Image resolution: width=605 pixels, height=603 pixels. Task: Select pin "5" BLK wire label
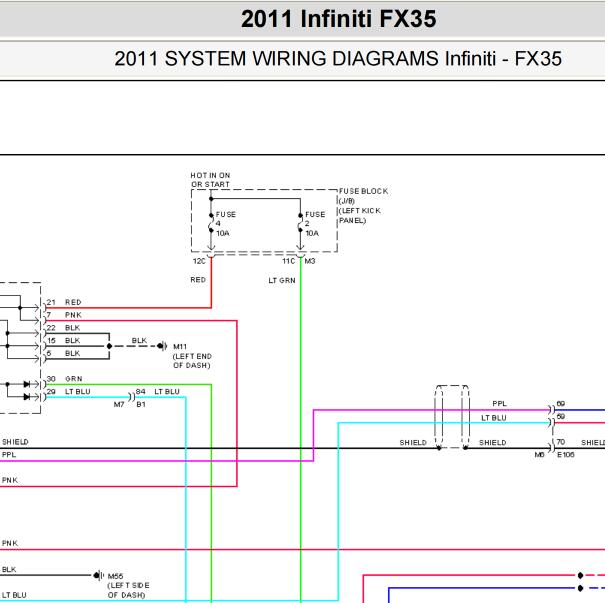(63, 353)
